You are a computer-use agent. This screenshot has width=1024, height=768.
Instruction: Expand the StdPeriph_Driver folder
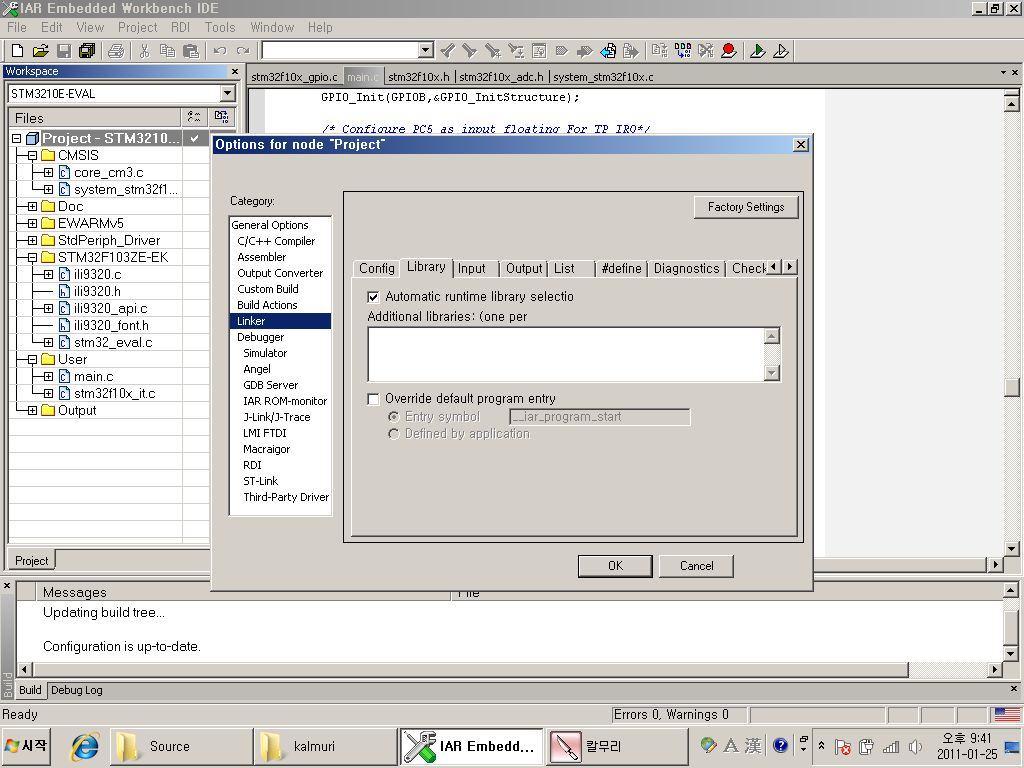click(32, 240)
